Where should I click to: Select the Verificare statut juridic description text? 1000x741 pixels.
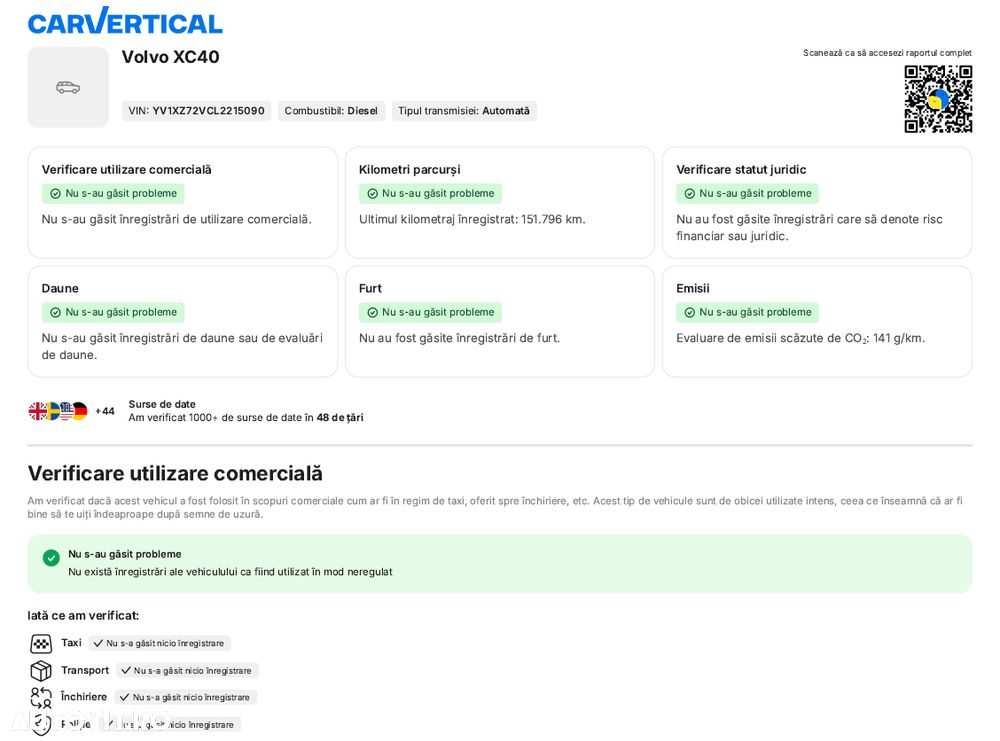pos(809,228)
